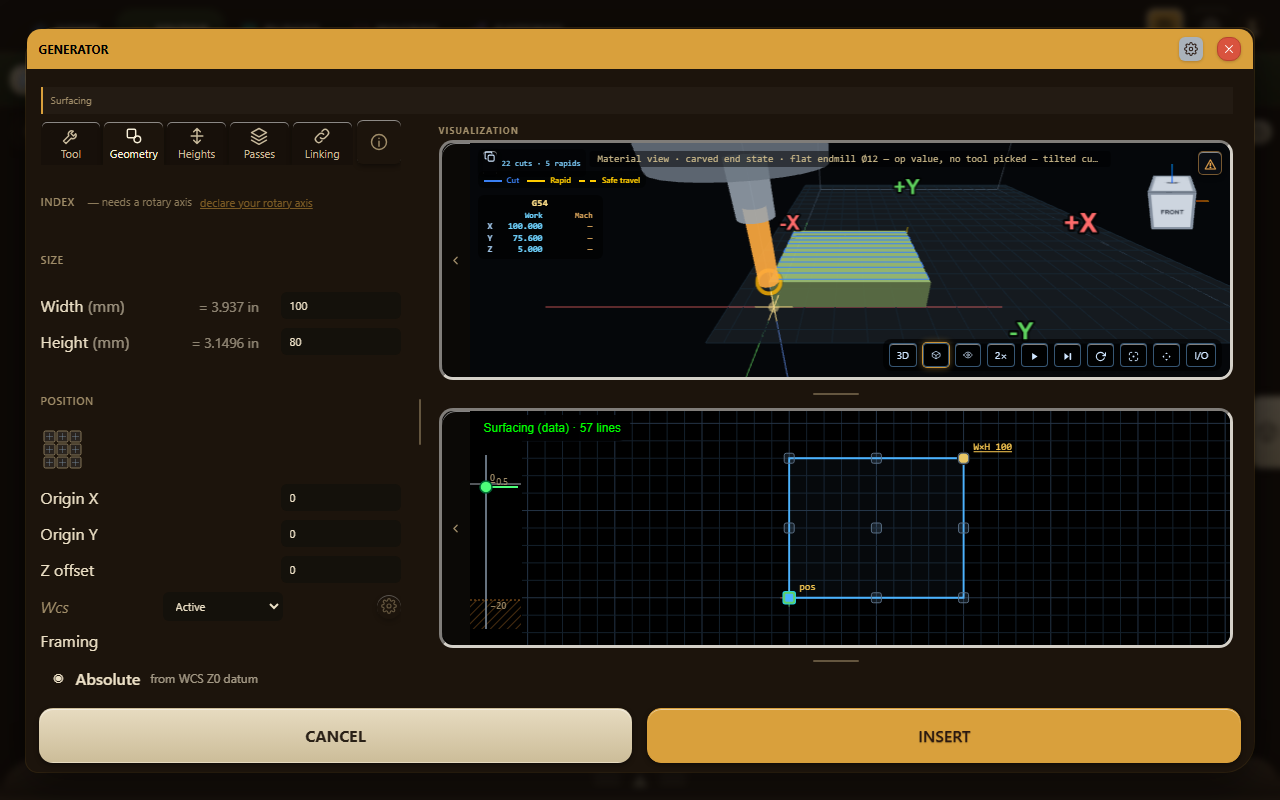Image resolution: width=1280 pixels, height=800 pixels.
Task: Click the divider handle below the 3D visualization
Action: pos(836,394)
